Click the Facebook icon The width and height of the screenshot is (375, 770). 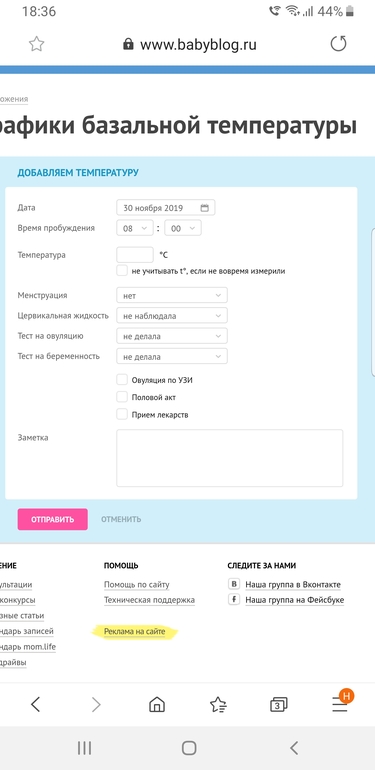click(234, 599)
